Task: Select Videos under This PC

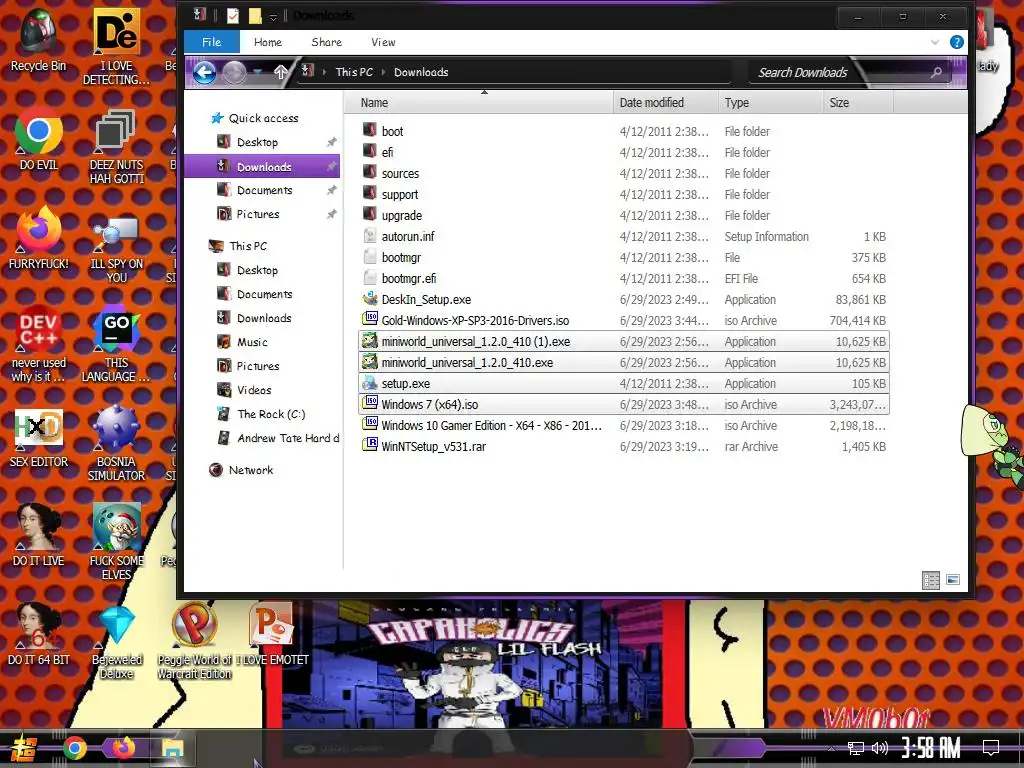Action: tap(254, 390)
